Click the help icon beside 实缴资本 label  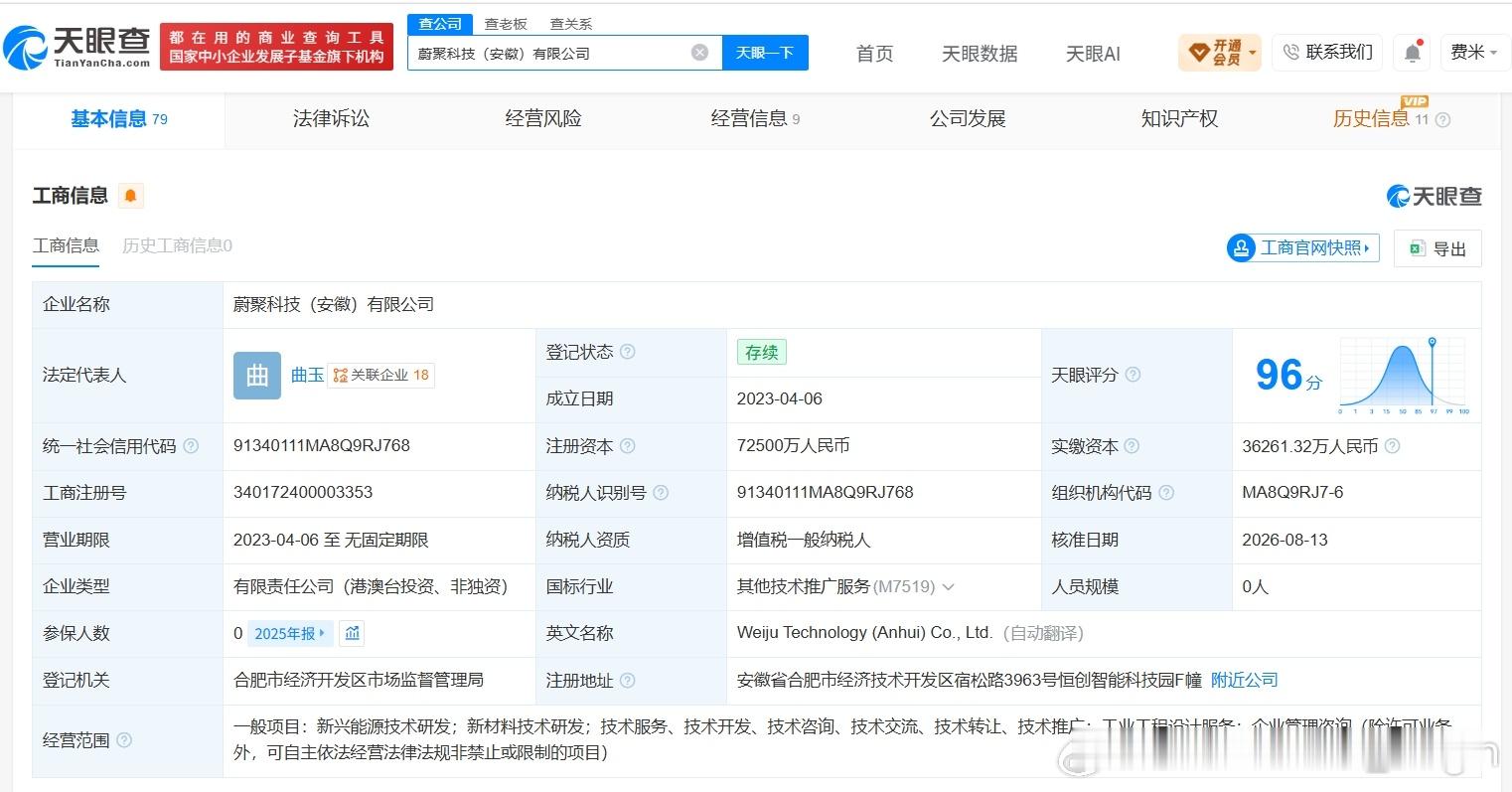tap(1132, 446)
